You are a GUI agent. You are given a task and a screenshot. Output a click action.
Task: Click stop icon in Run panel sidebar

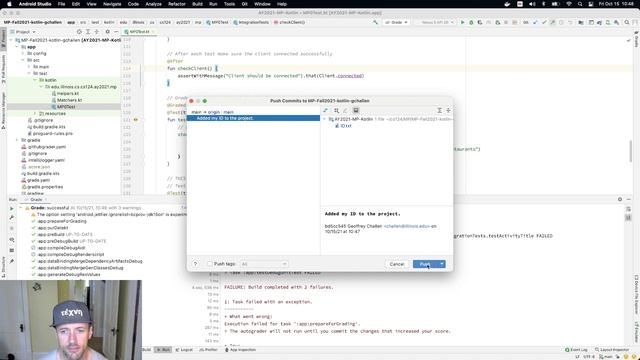click(11, 229)
